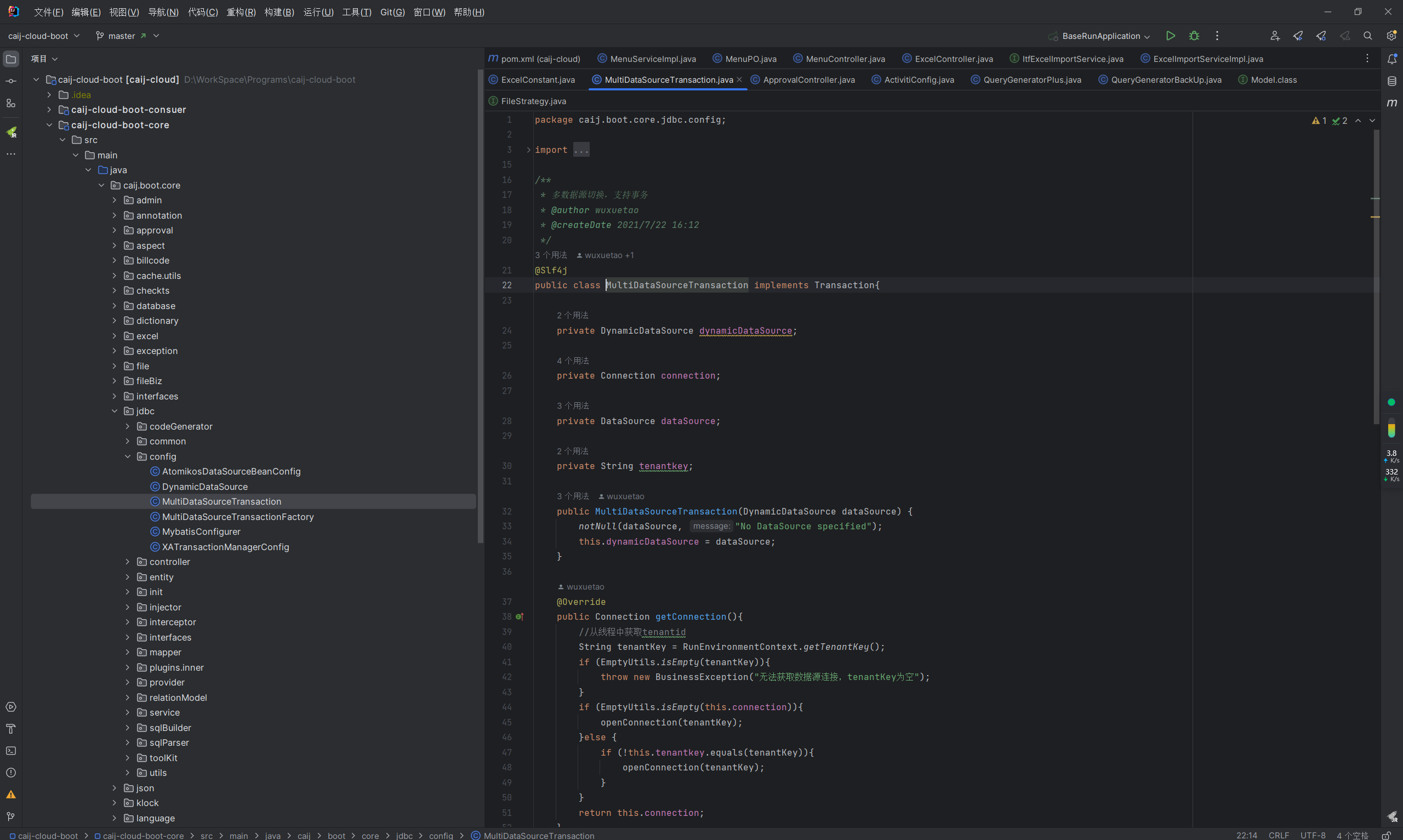Open the Git(G) menu
The width and height of the screenshot is (1403, 840).
392,12
